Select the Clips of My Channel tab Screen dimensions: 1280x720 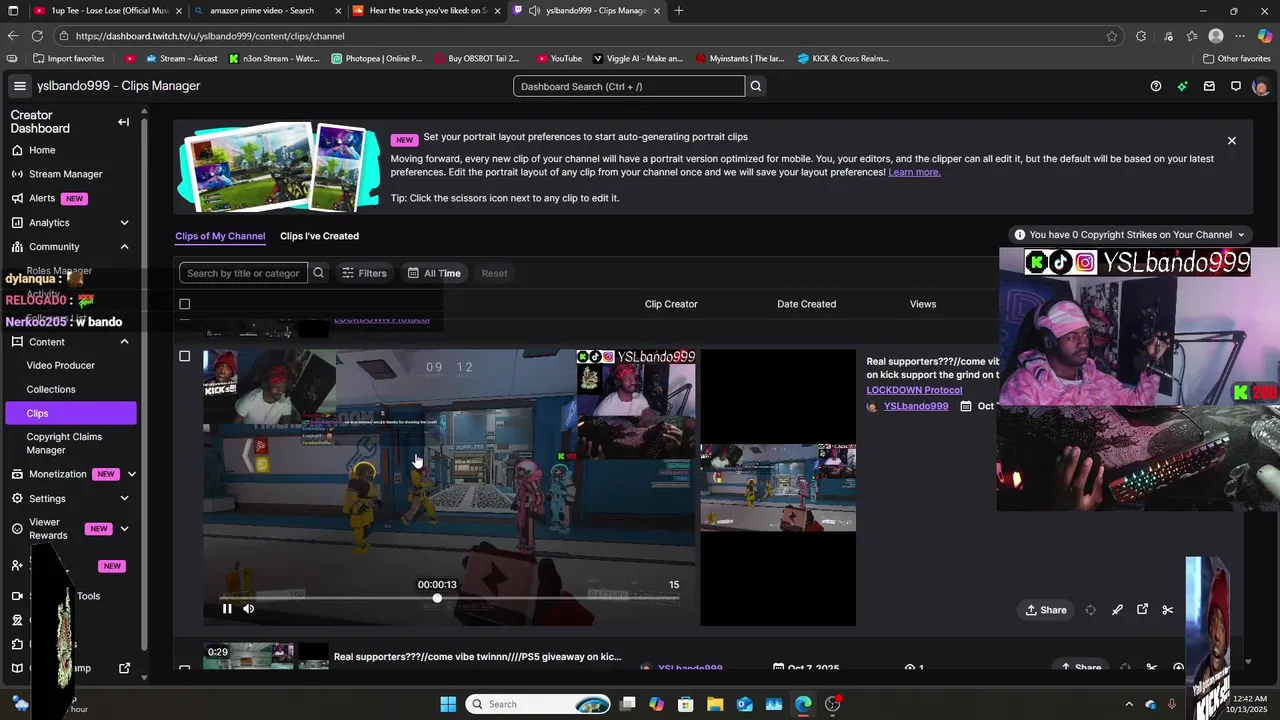pyautogui.click(x=220, y=236)
